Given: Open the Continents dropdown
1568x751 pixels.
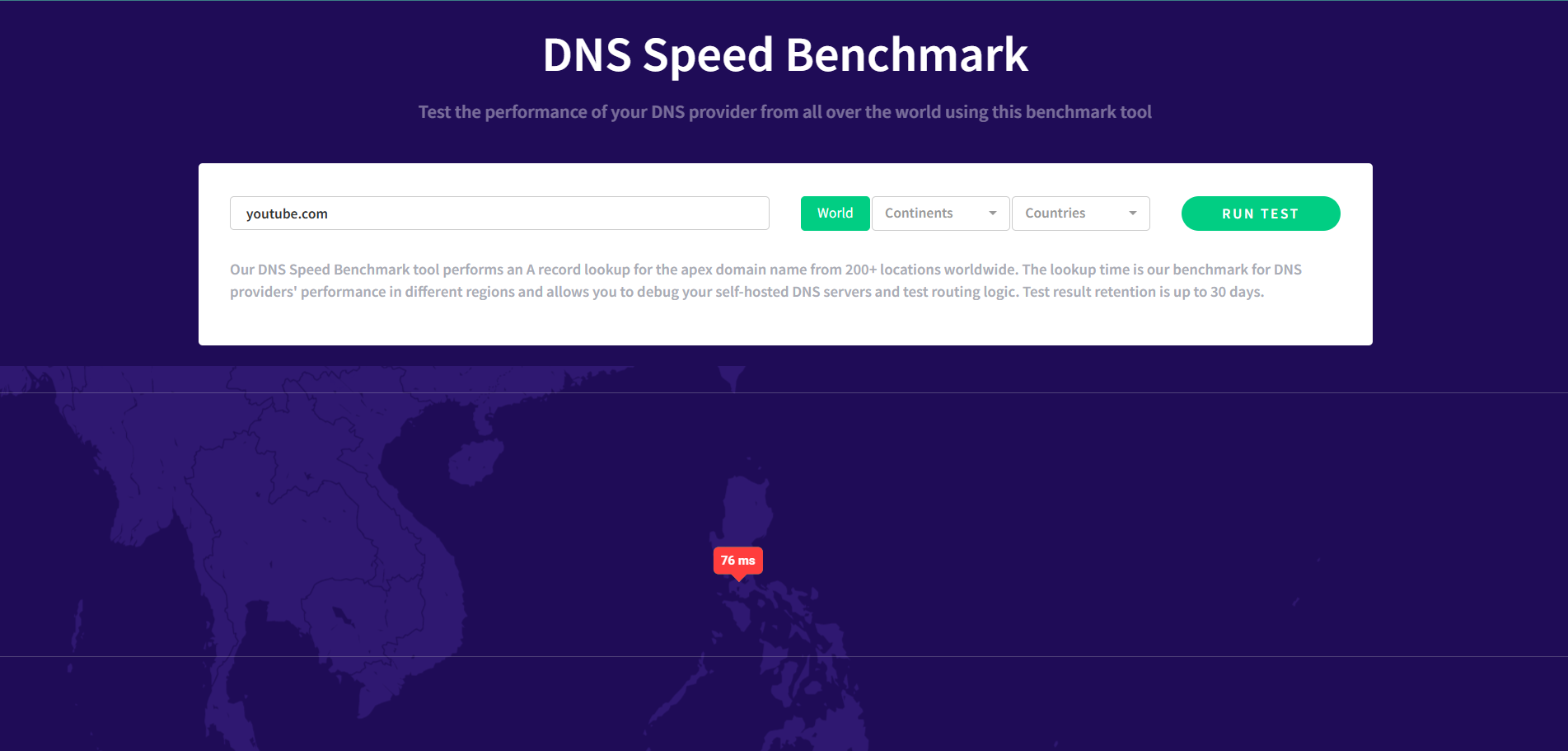Looking at the screenshot, I should (x=939, y=214).
